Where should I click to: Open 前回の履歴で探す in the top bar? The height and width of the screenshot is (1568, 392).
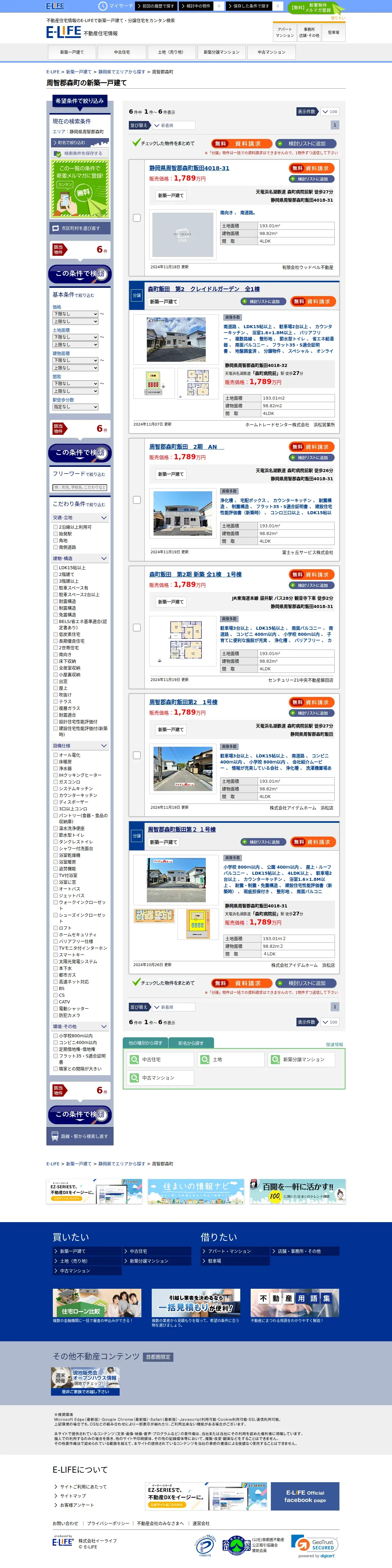pos(156,6)
